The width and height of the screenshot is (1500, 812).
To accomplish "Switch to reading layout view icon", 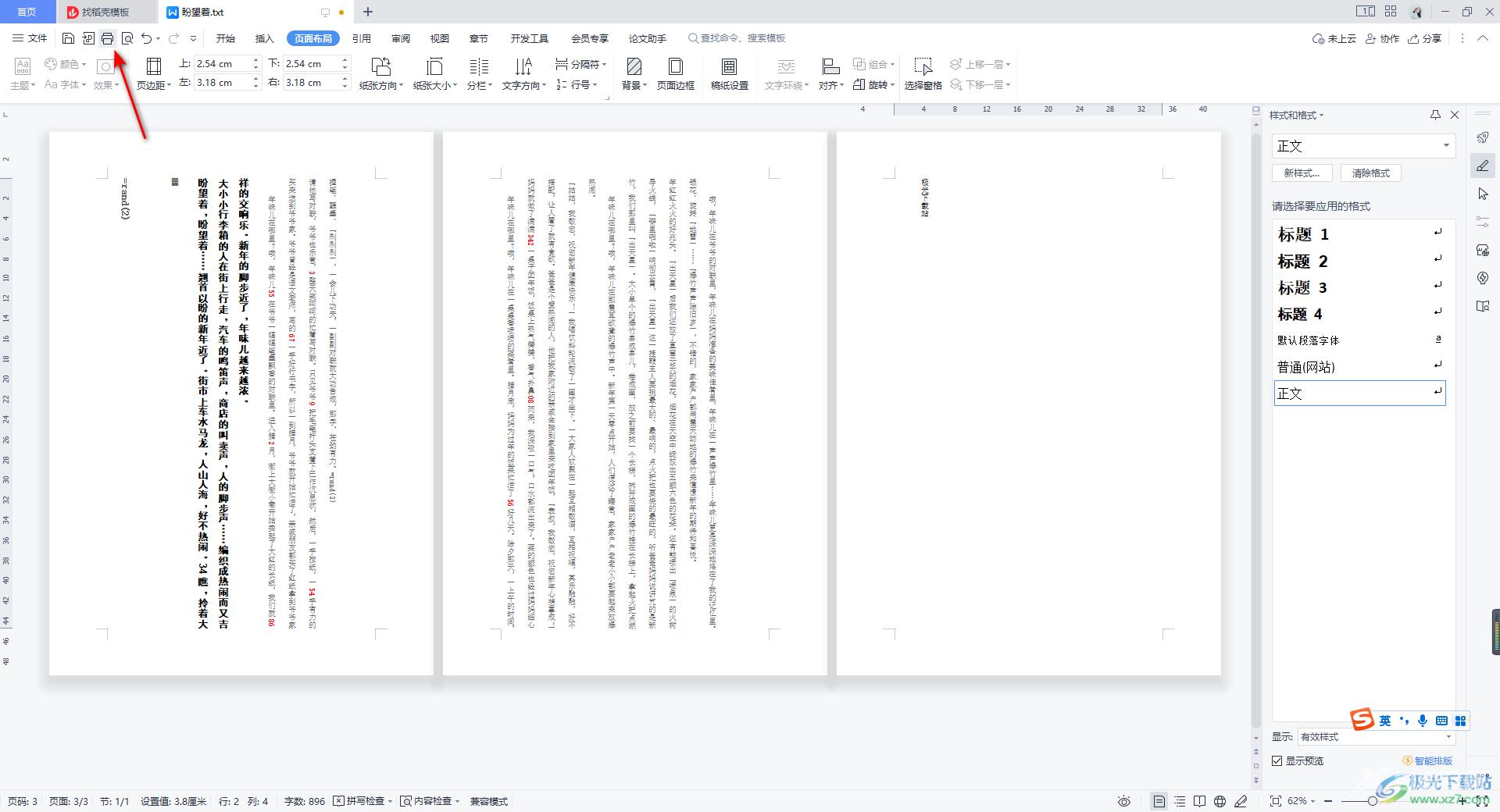I will click(x=1200, y=801).
